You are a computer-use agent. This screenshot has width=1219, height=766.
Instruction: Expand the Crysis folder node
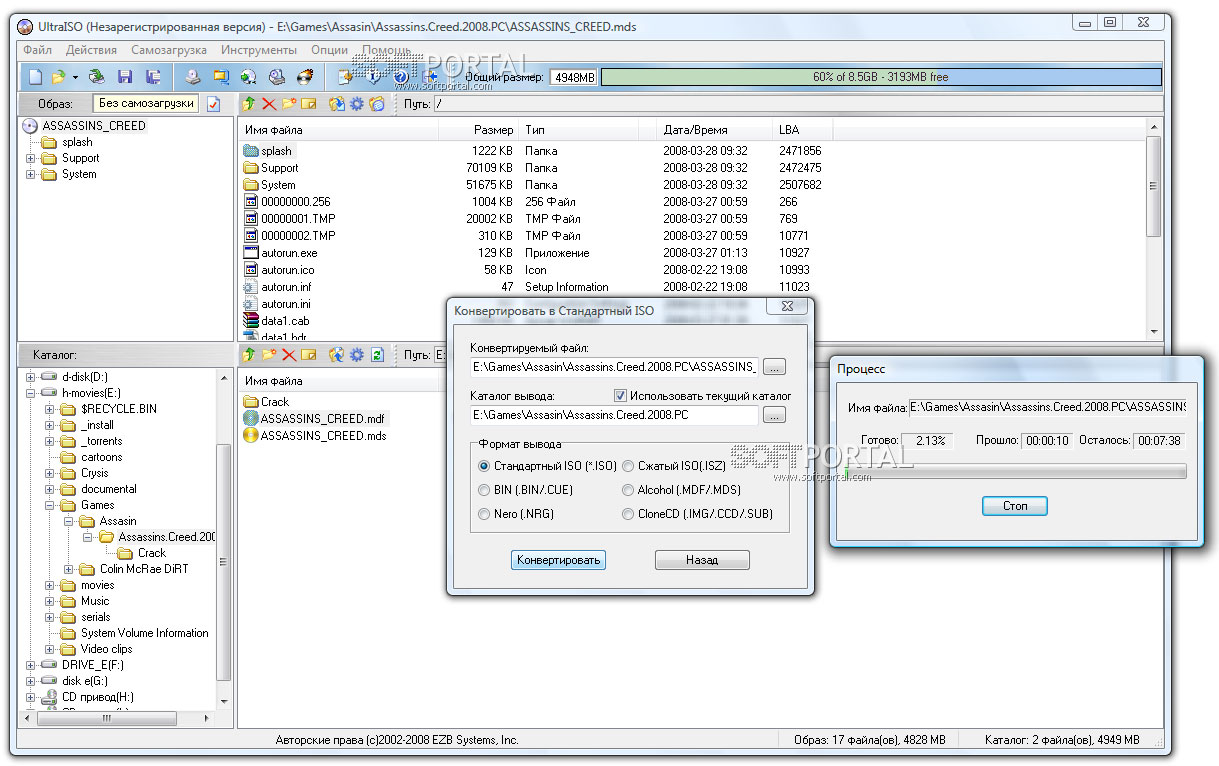tap(49, 473)
